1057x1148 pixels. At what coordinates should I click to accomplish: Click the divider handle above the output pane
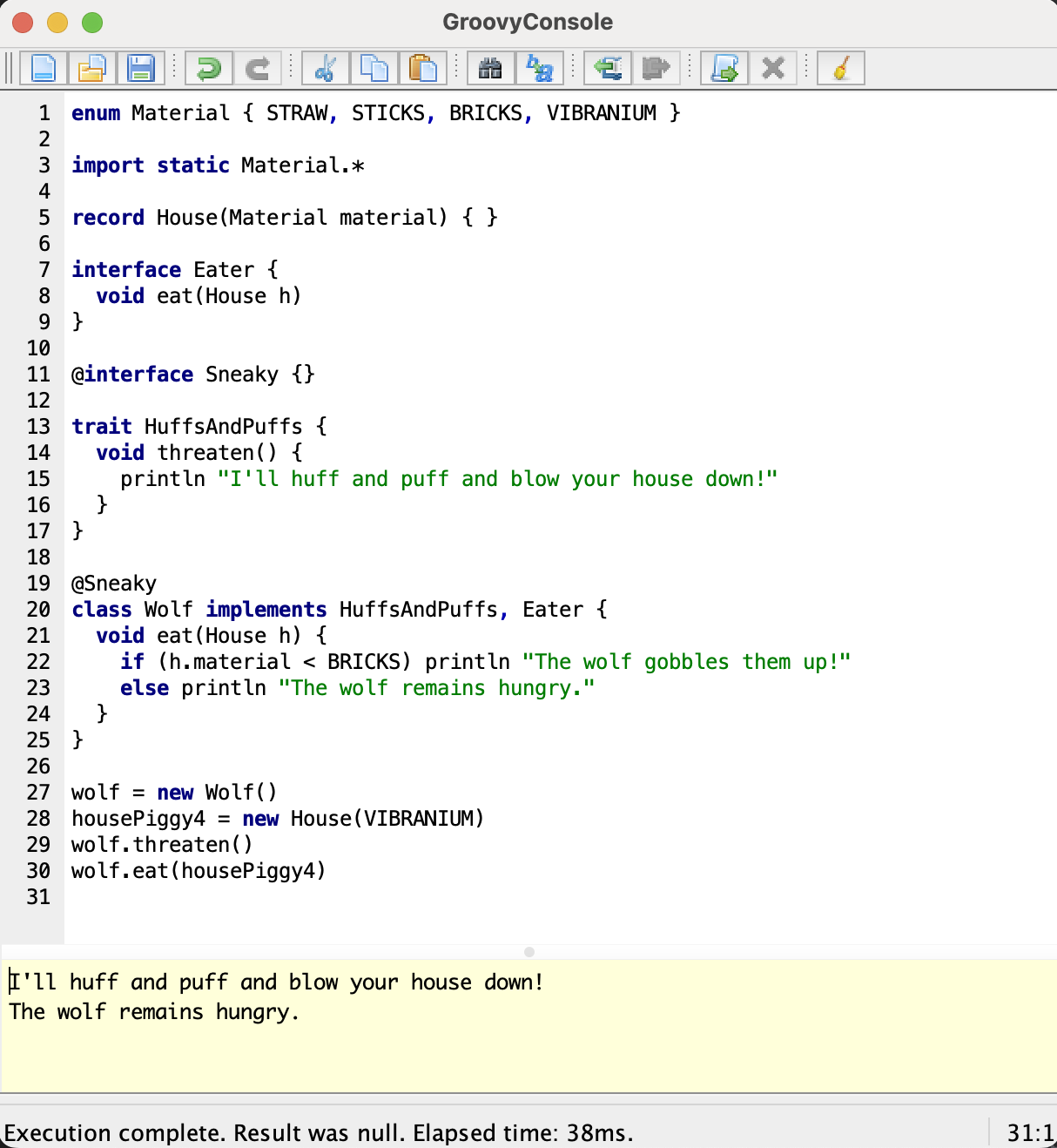[529, 952]
